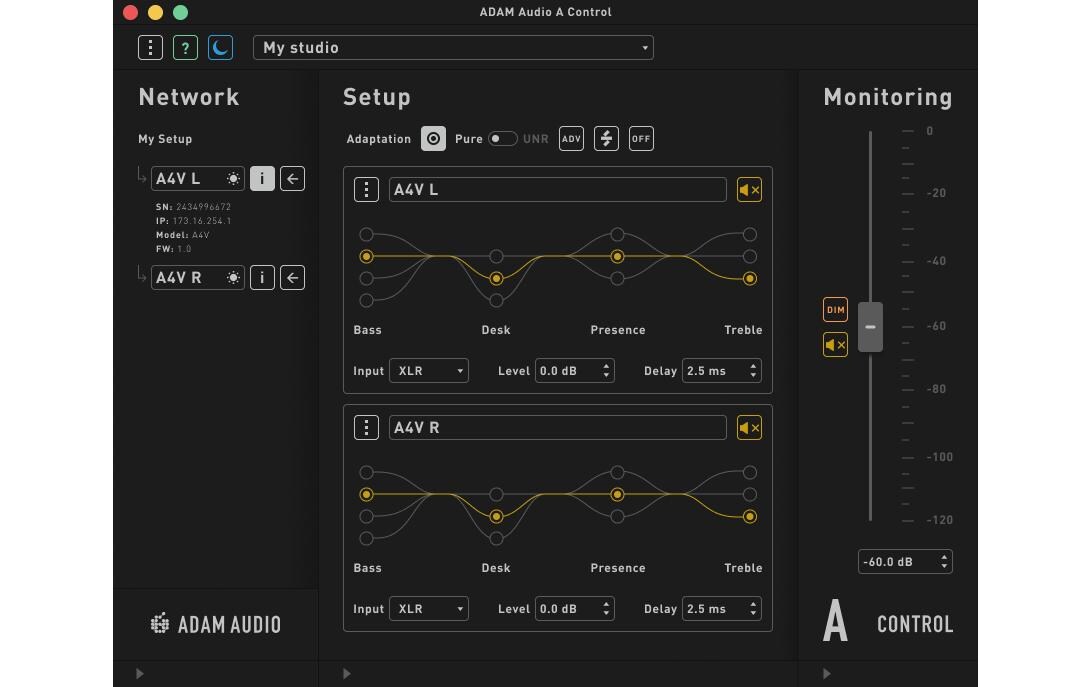Click the yellow minimize window button
The image size is (1091, 687).
155,12
